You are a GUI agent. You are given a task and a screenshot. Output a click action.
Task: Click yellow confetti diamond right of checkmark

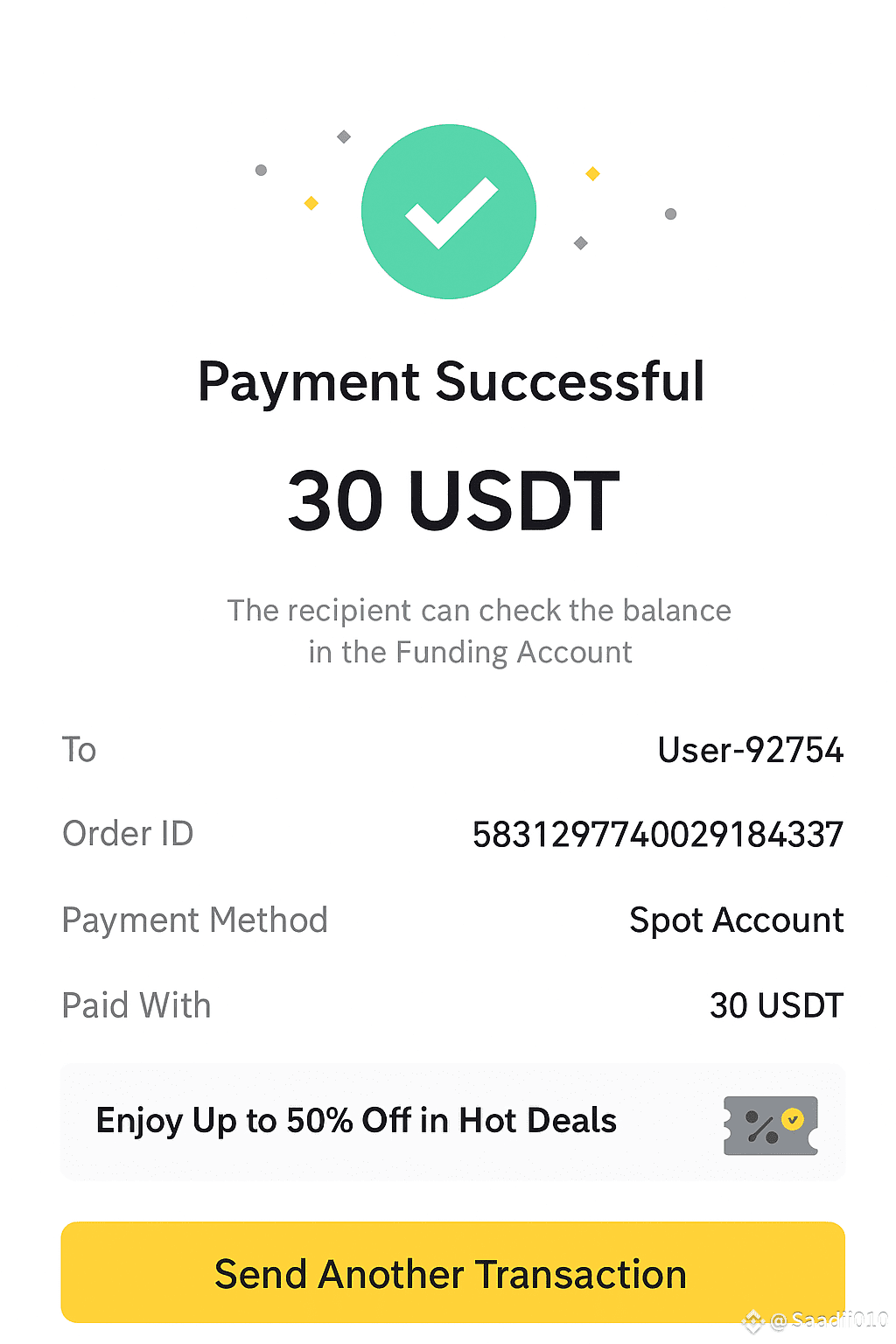[592, 173]
